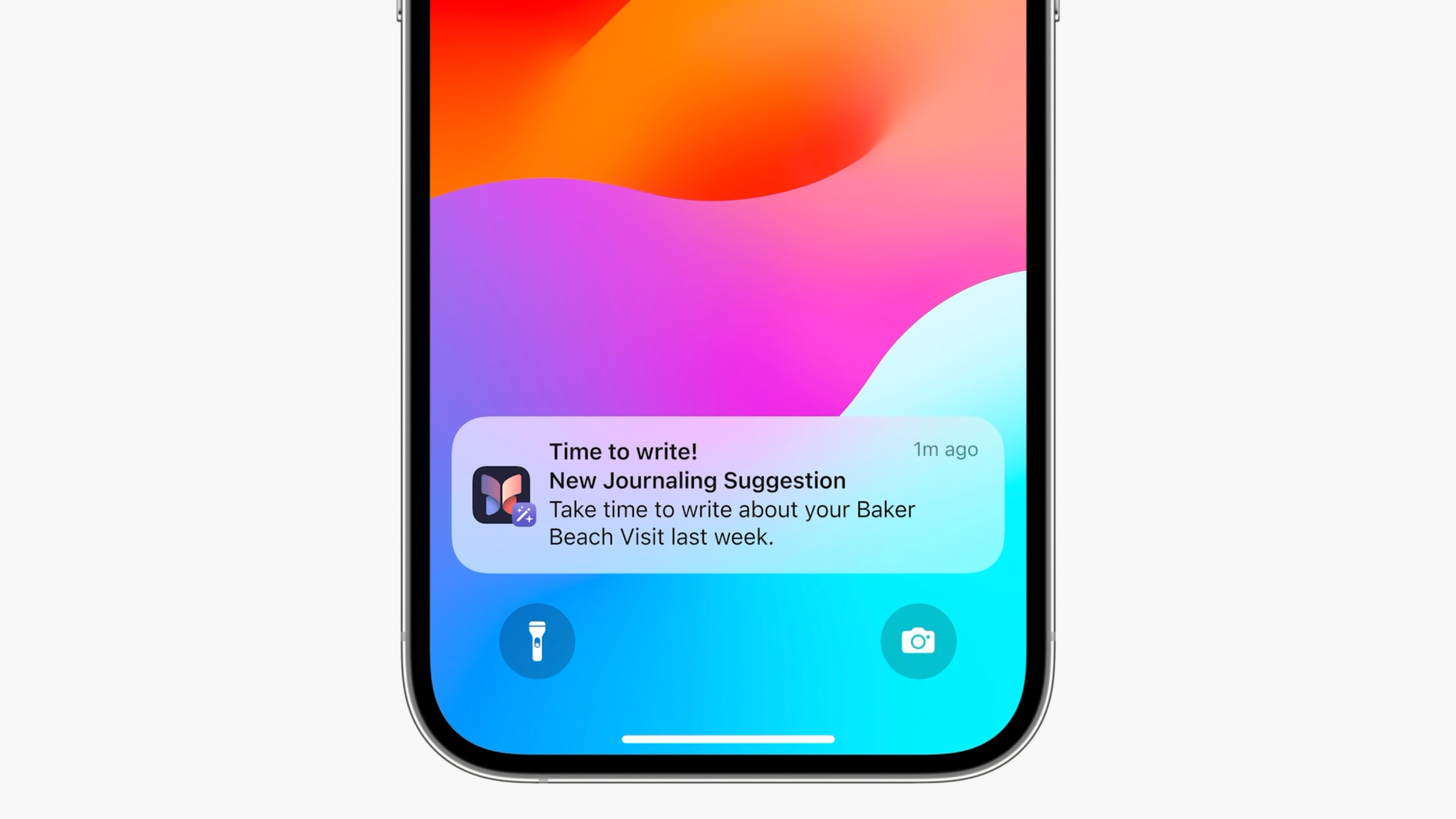Access lock screen camera button

[x=917, y=640]
